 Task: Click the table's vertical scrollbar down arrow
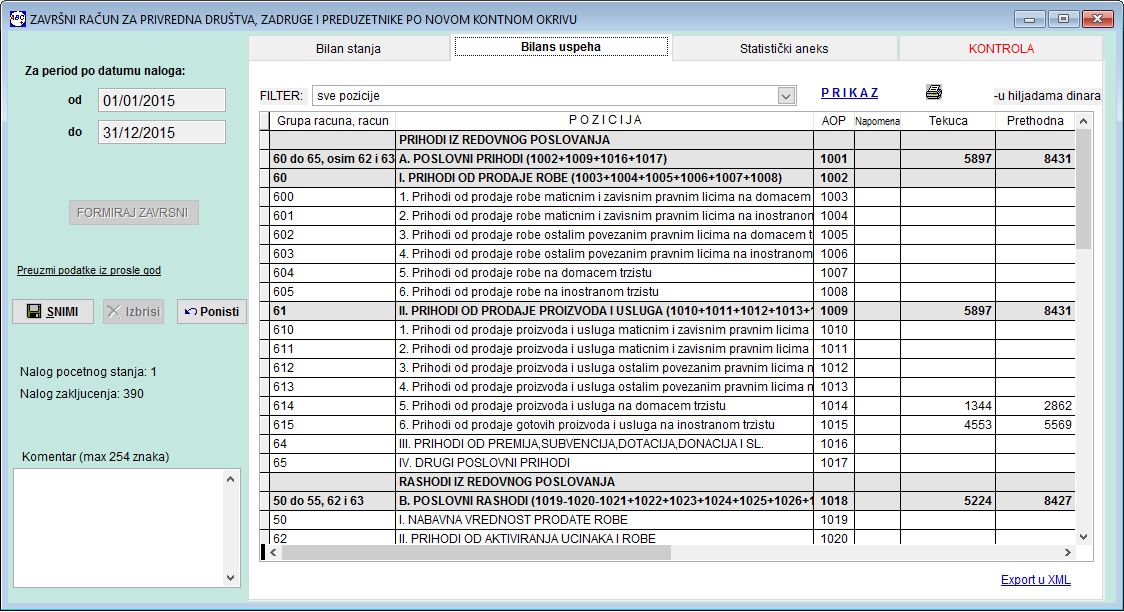tap(1083, 537)
